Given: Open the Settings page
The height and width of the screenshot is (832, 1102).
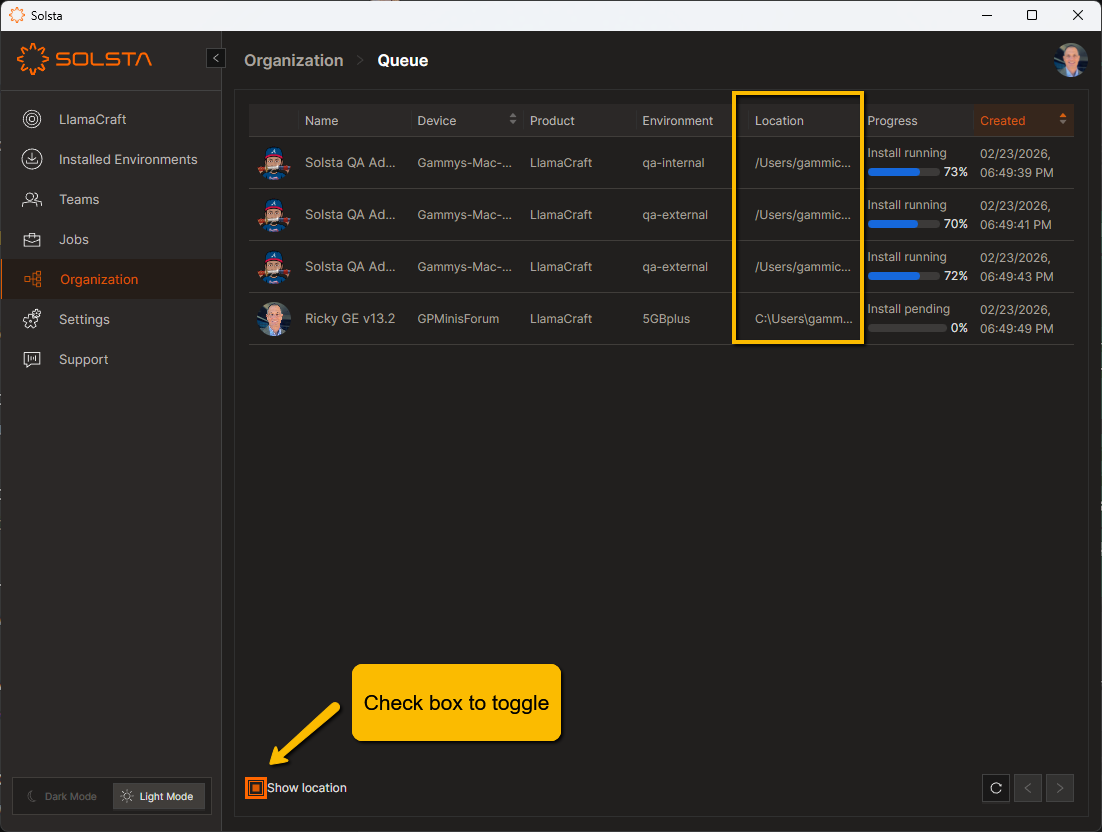Looking at the screenshot, I should tap(111, 320).
